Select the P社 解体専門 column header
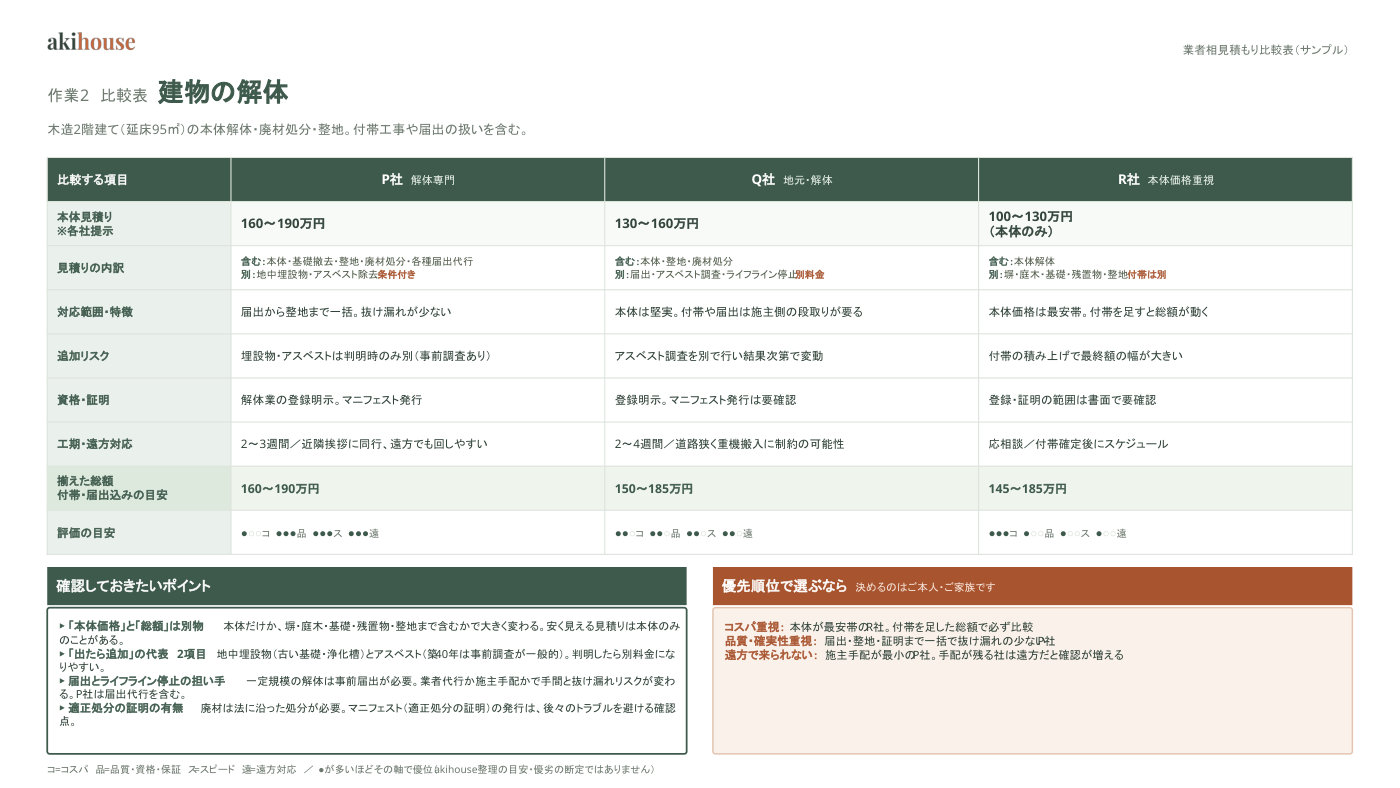The width and height of the screenshot is (1400, 788). coord(418,180)
